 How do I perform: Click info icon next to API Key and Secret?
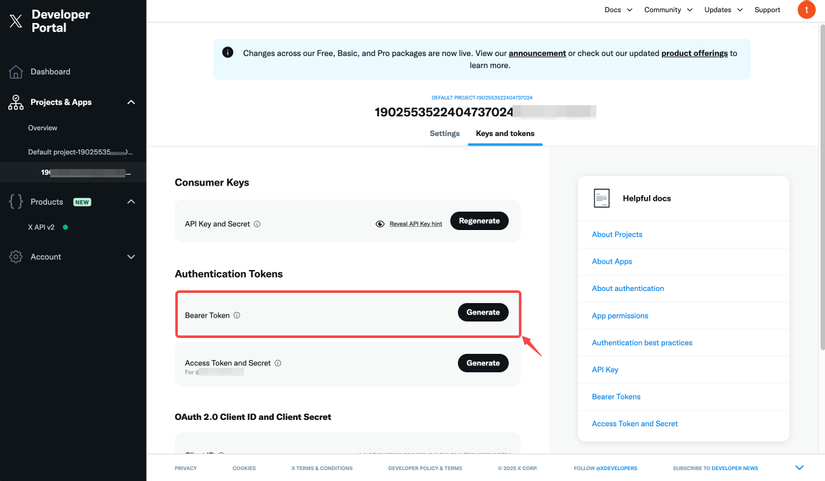click(257, 224)
